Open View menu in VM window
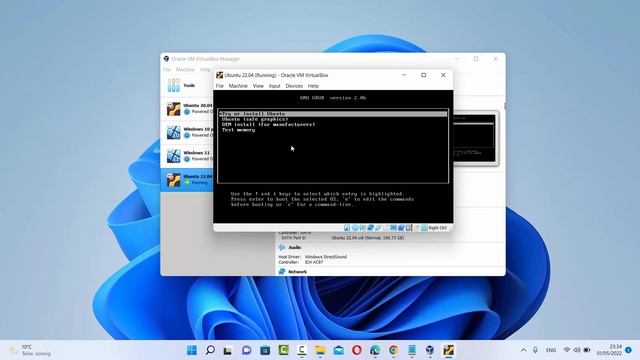This screenshot has height=360, width=640. coord(258,86)
